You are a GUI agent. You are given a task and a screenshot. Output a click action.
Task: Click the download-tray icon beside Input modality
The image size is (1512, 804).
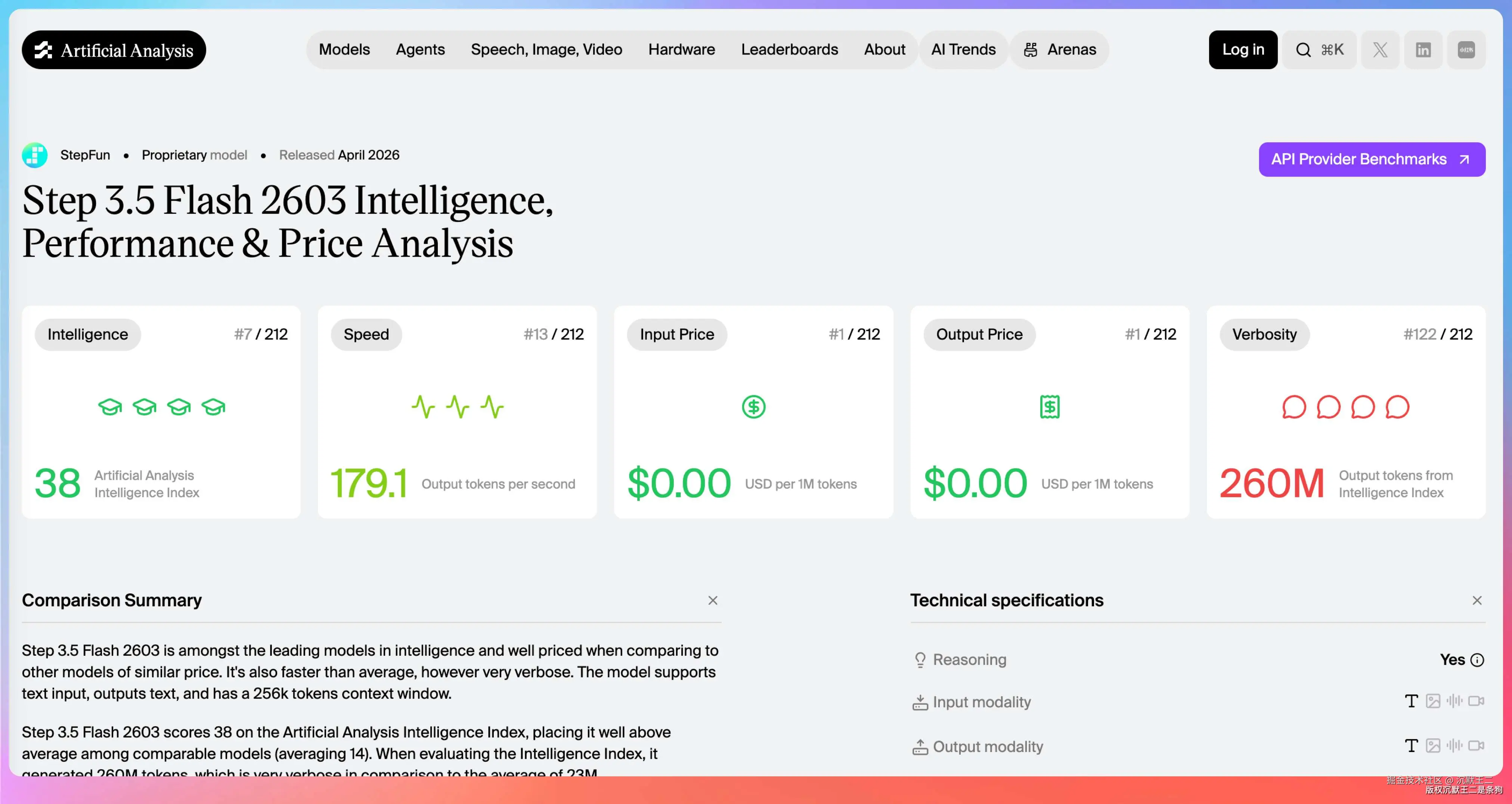pyautogui.click(x=920, y=702)
